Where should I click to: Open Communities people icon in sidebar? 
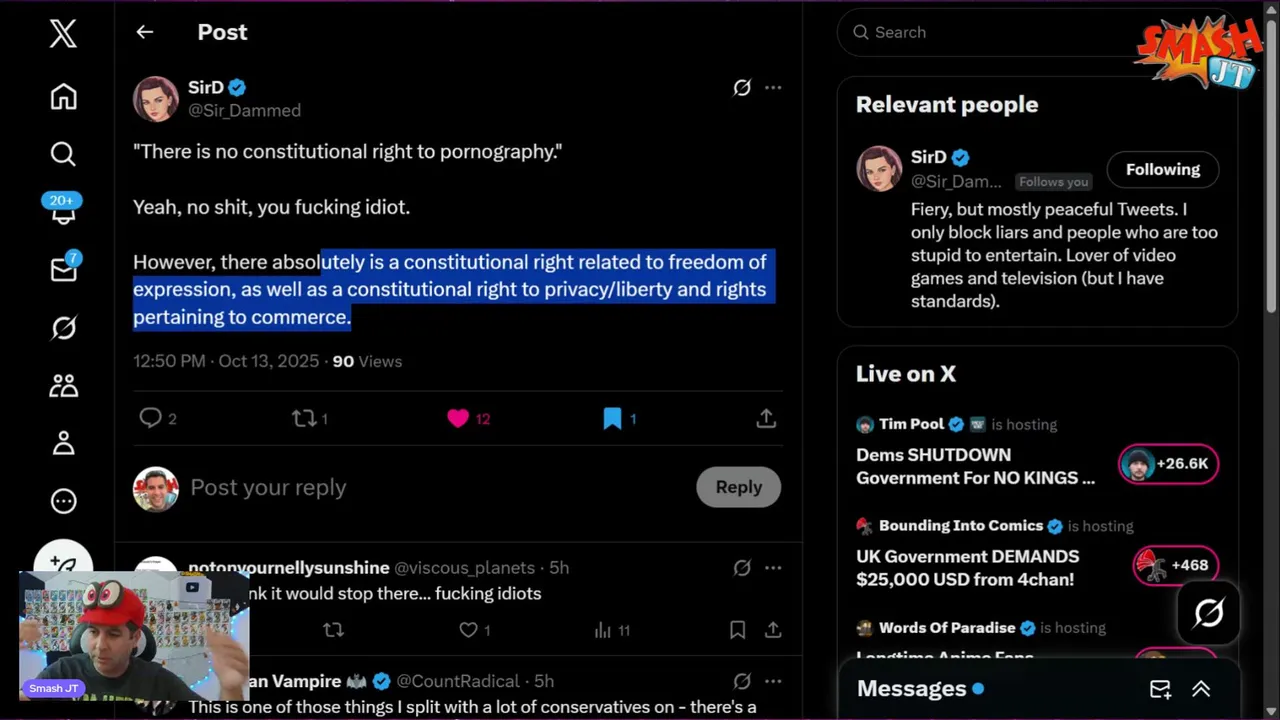coord(63,385)
